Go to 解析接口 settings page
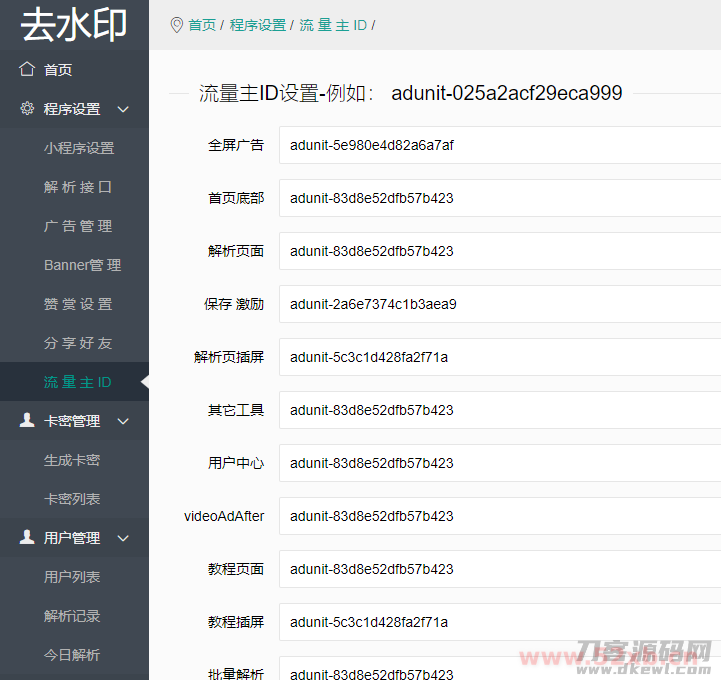The image size is (721, 680). 78,187
